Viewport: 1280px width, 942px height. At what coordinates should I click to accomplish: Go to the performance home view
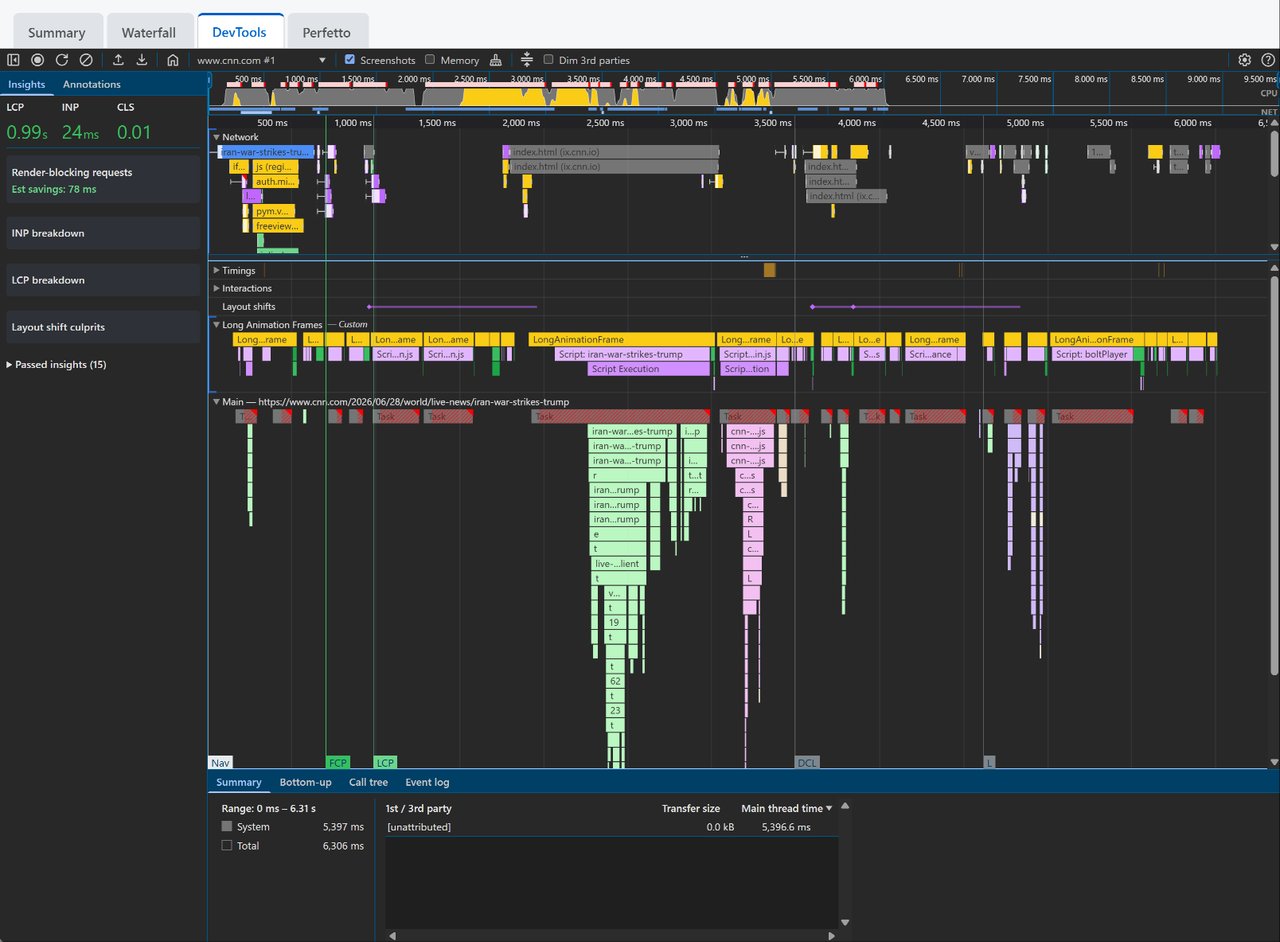(173, 60)
